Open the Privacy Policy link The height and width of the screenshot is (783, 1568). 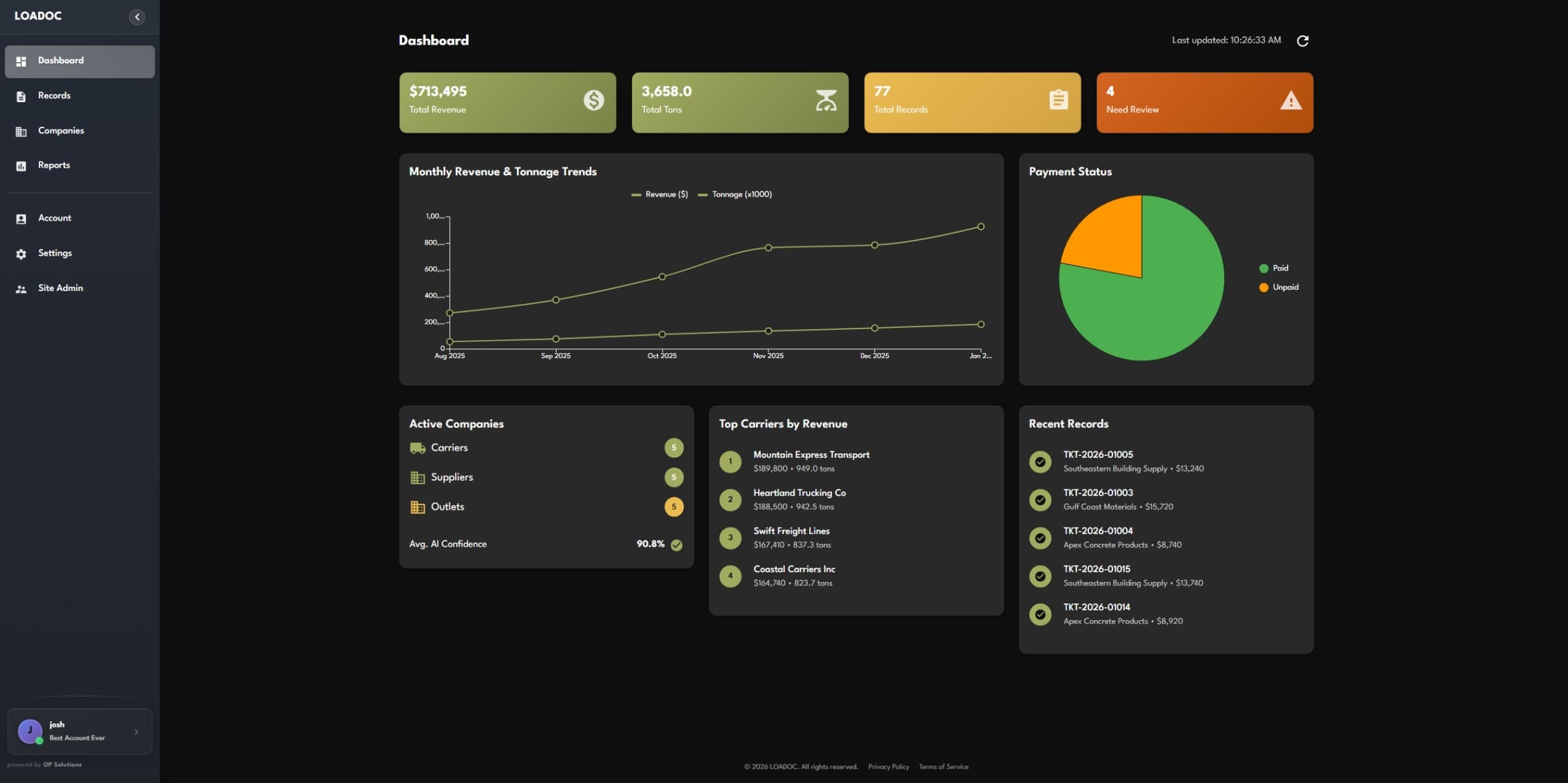click(888, 767)
